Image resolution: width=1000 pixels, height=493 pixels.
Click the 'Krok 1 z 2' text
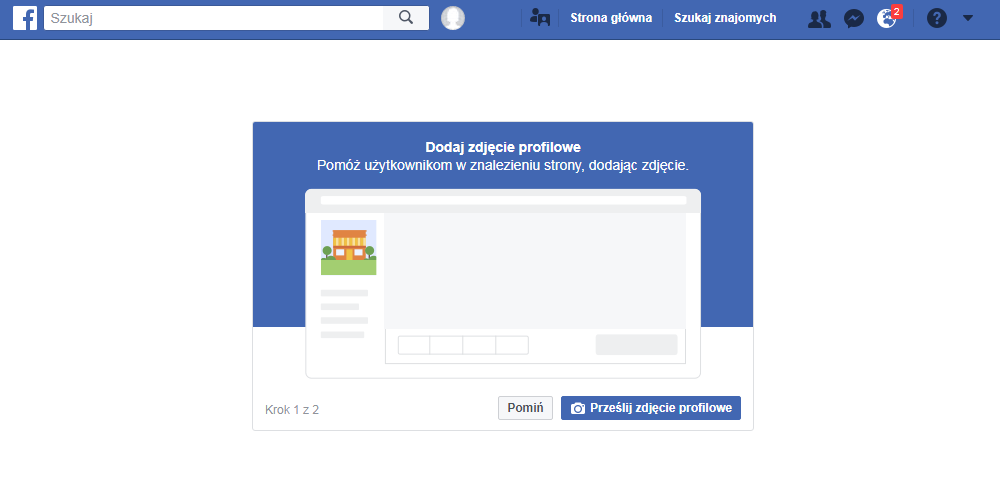(292, 409)
